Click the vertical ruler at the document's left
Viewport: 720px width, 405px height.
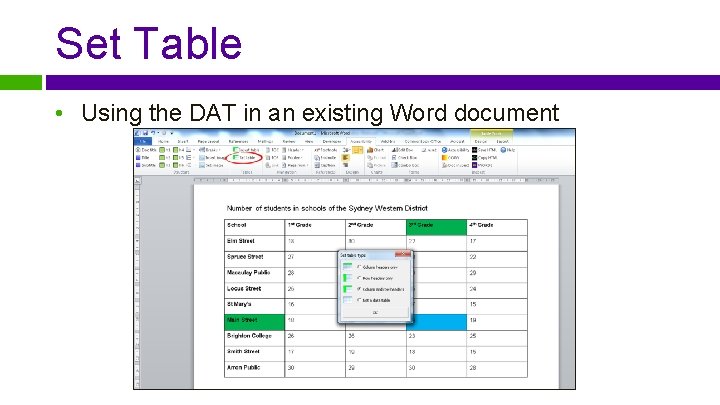(137, 285)
